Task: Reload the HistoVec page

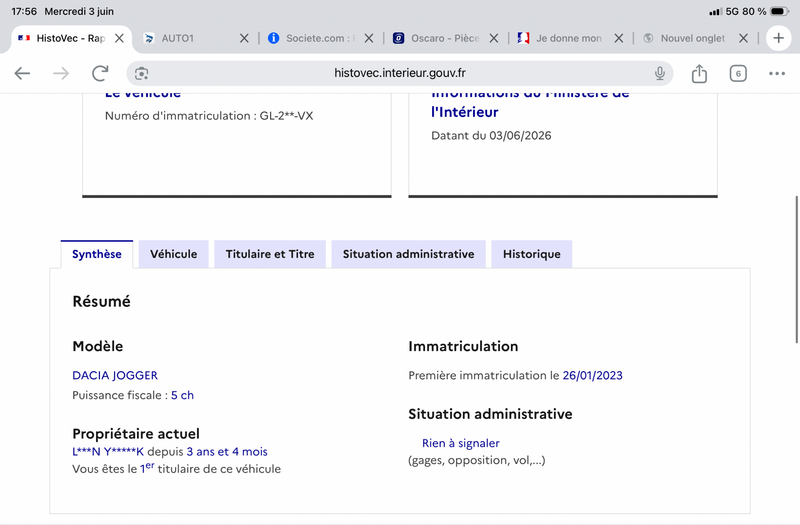Action: (100, 73)
